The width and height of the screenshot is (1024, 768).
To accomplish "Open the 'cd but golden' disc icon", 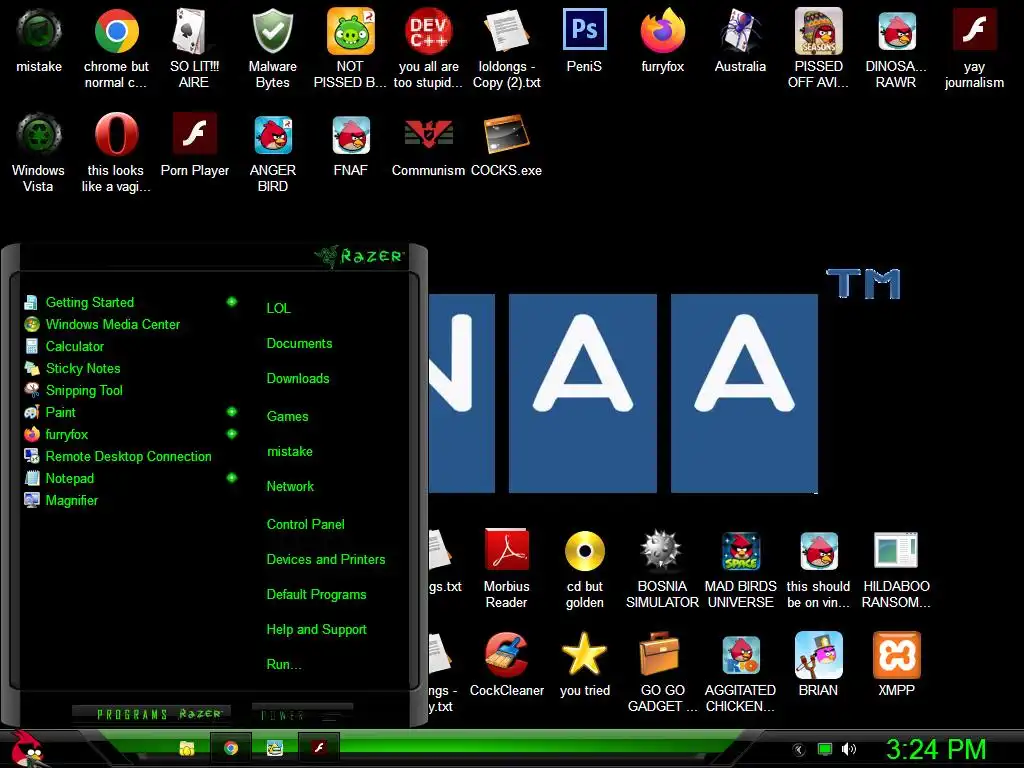I will [x=584, y=551].
